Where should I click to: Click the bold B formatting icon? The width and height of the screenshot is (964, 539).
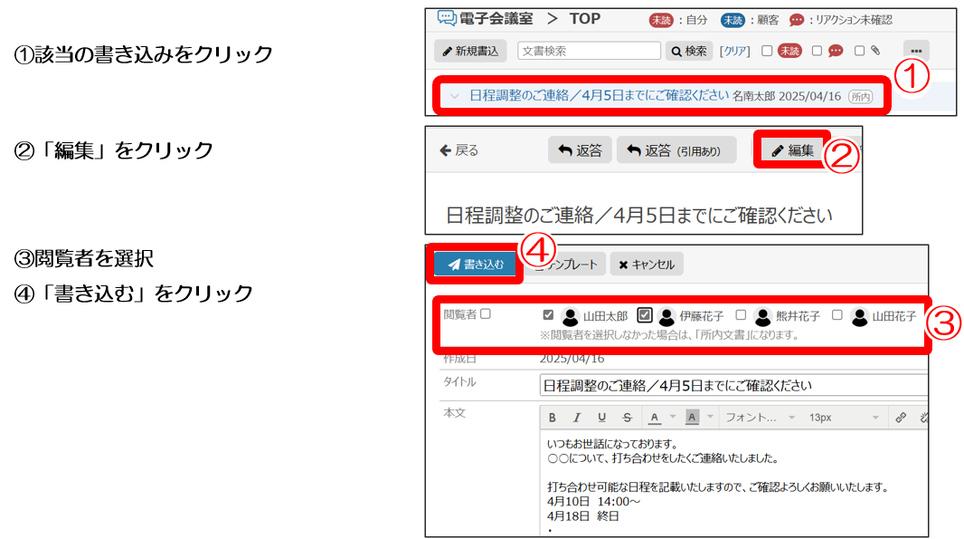pyautogui.click(x=550, y=417)
